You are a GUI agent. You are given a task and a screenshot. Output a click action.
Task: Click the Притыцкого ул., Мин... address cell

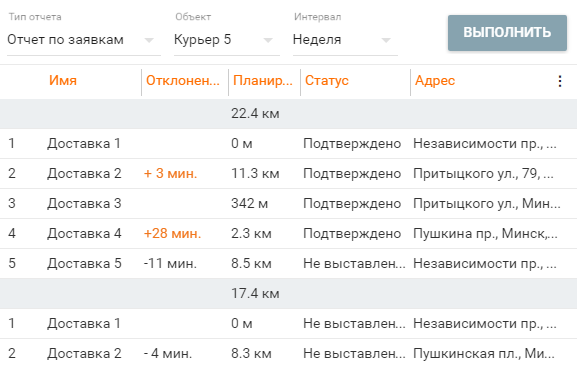[486, 204]
